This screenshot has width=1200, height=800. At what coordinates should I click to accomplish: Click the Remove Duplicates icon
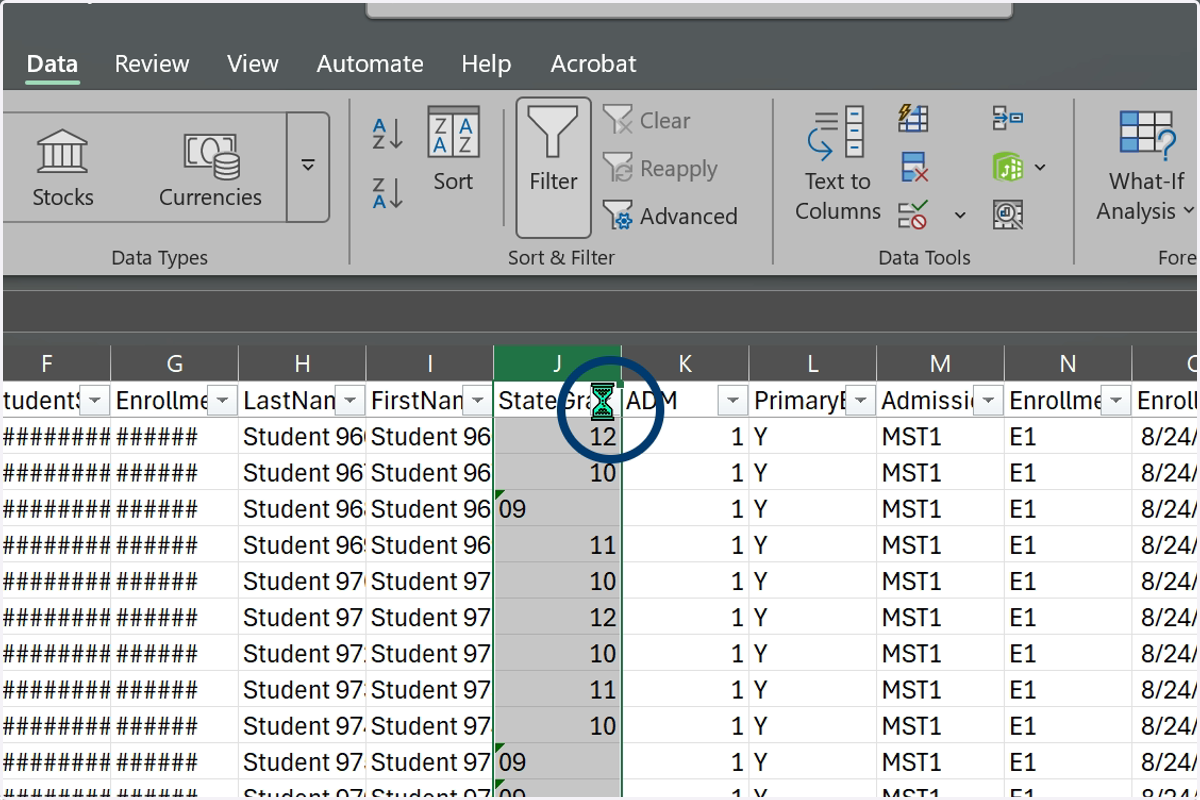coord(914,167)
